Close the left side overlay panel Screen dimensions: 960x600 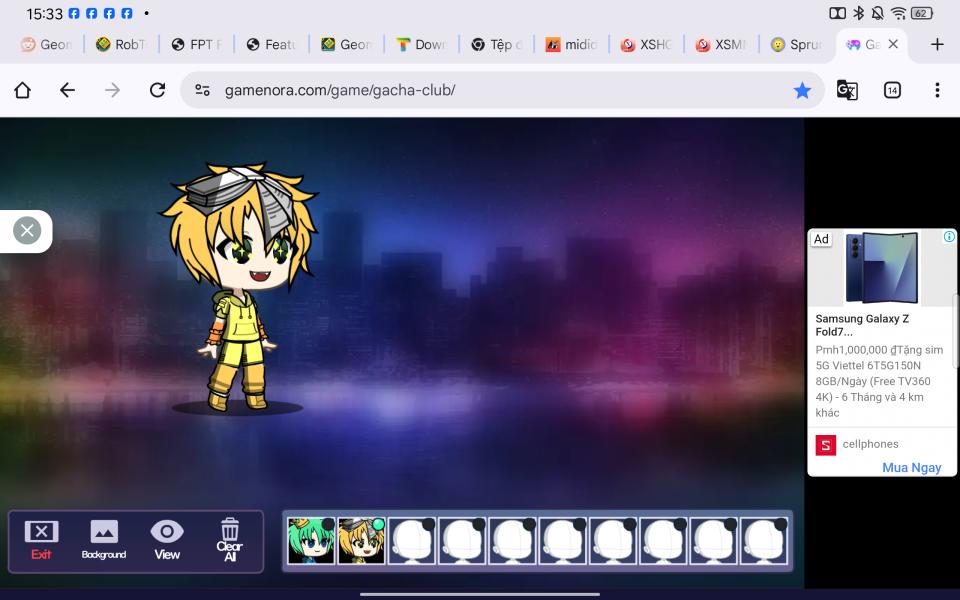click(x=27, y=231)
